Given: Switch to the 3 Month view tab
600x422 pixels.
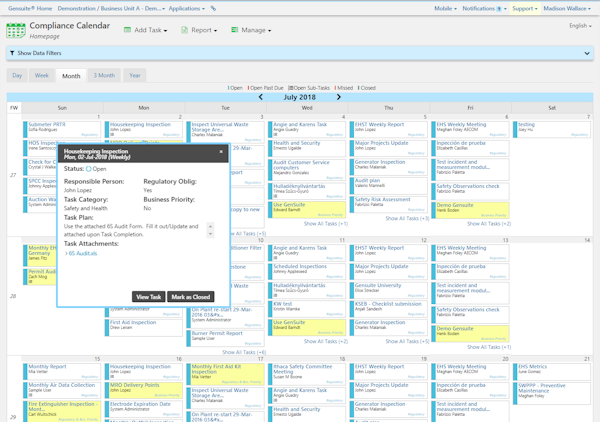Looking at the screenshot, I should pos(104,75).
